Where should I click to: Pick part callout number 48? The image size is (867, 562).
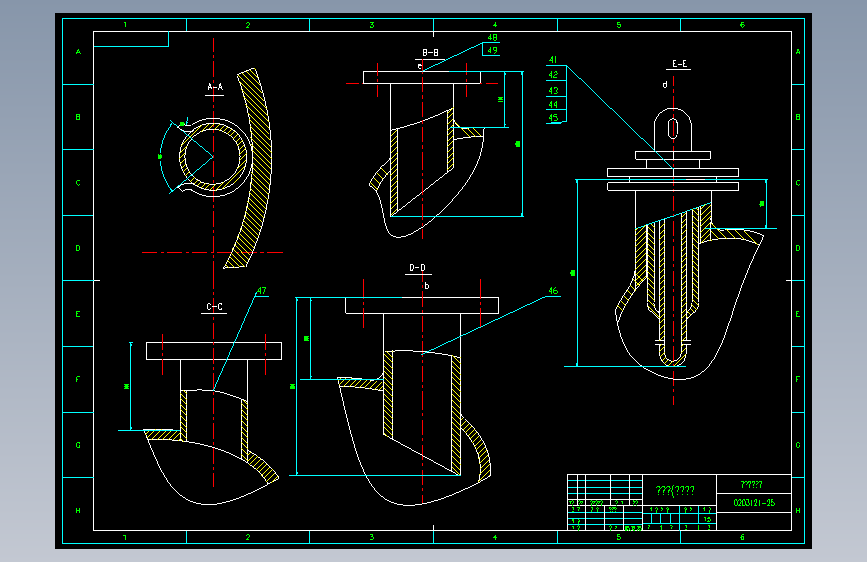(x=492, y=38)
